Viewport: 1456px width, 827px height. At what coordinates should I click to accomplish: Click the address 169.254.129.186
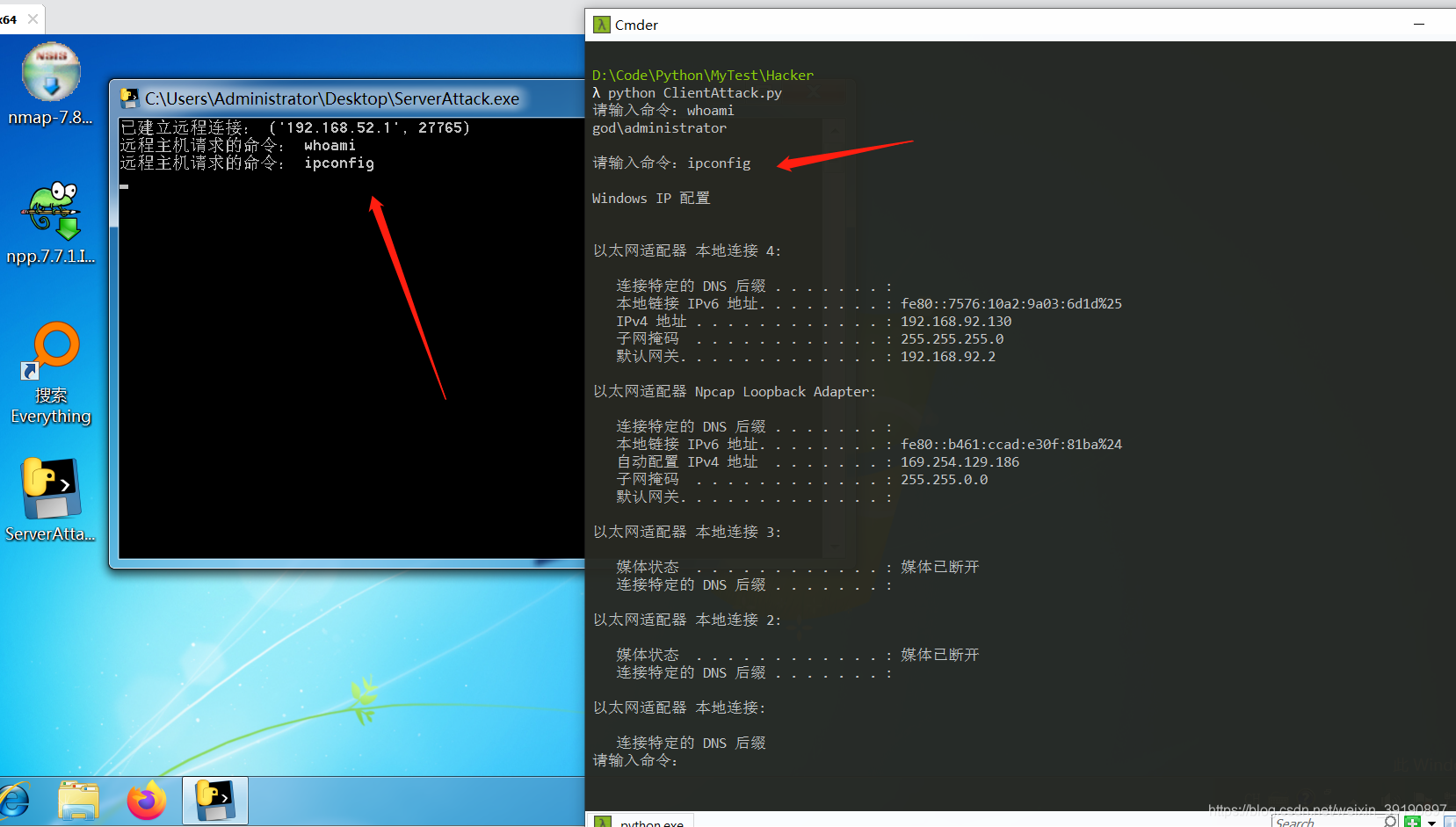(960, 462)
